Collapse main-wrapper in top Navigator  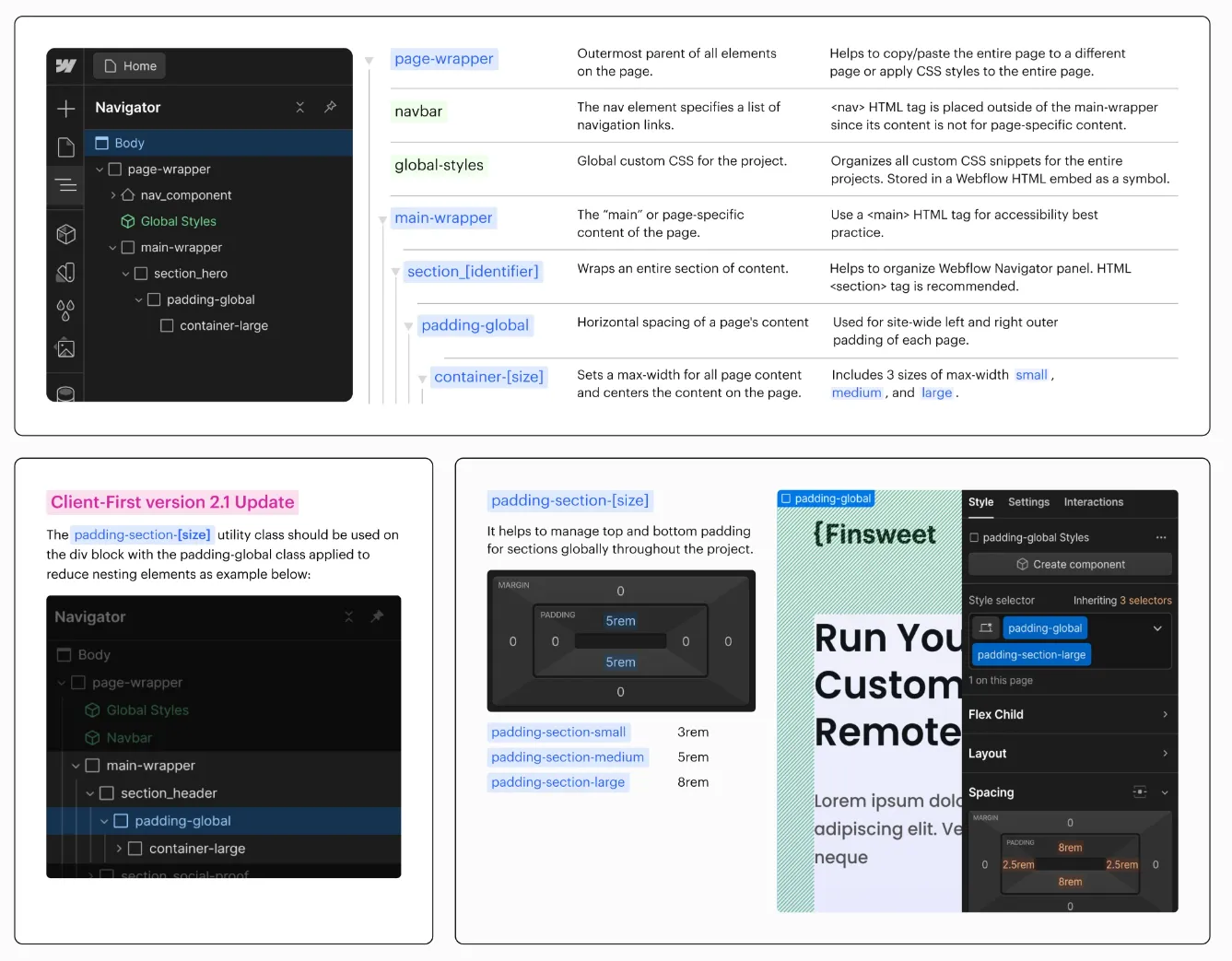(112, 248)
